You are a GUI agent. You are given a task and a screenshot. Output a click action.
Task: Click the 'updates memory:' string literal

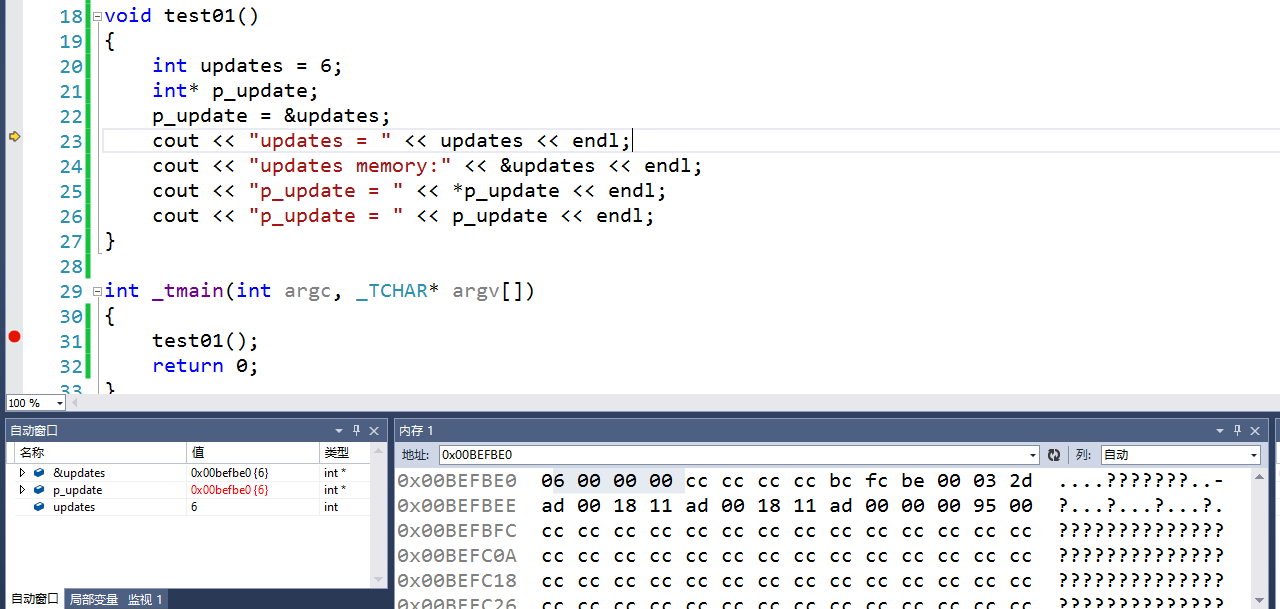(351, 166)
